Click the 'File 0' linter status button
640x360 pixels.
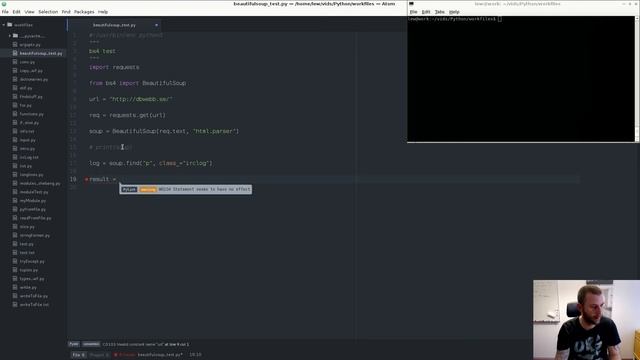(79, 355)
